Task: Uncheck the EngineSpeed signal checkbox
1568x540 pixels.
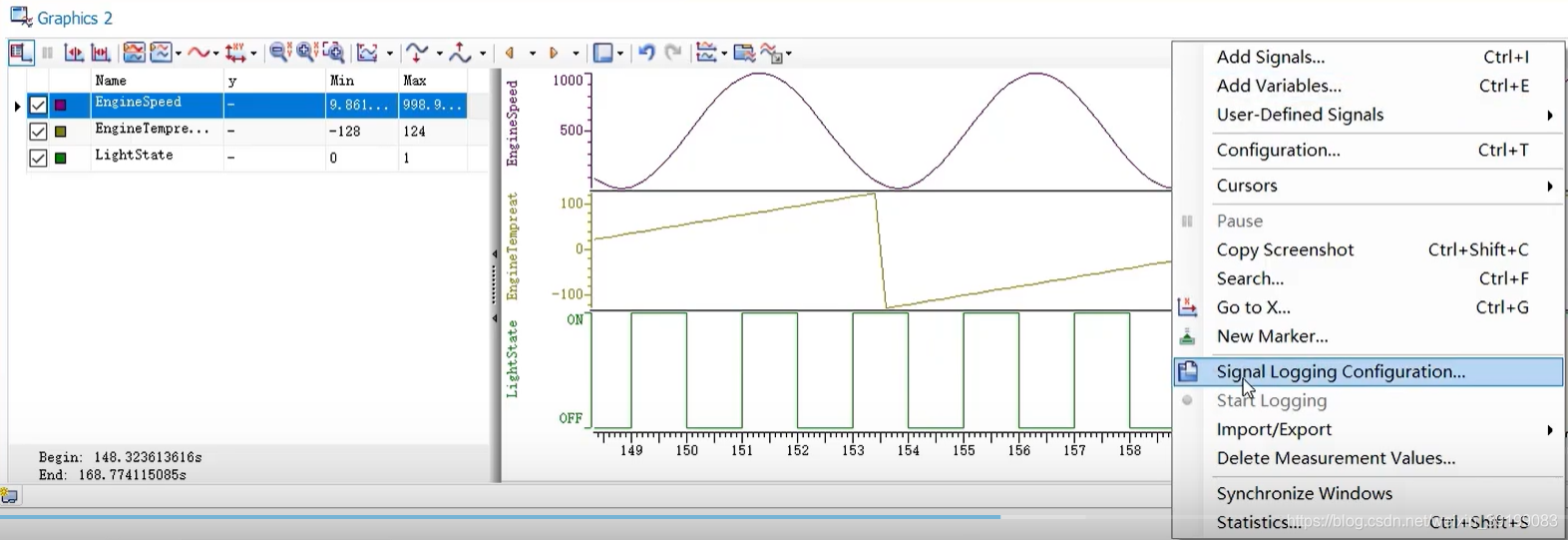Action: point(38,105)
